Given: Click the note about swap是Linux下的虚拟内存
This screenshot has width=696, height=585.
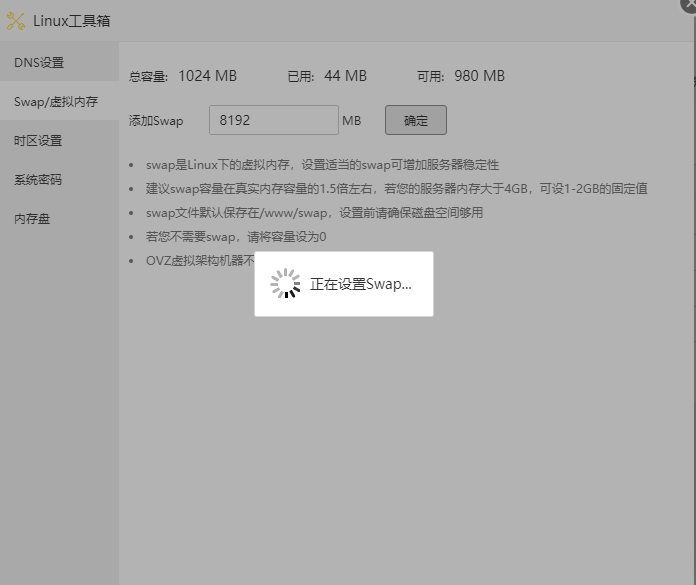Looking at the screenshot, I should click(322, 165).
